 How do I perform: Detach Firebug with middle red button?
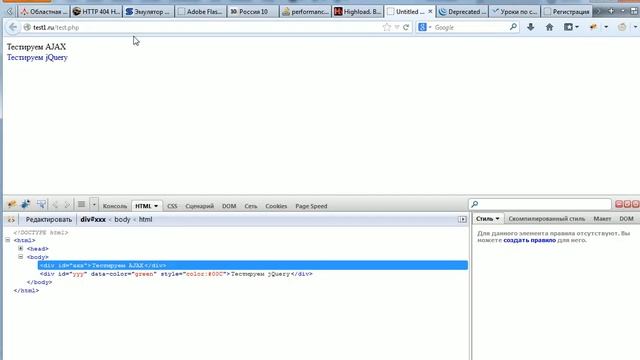[627, 204]
